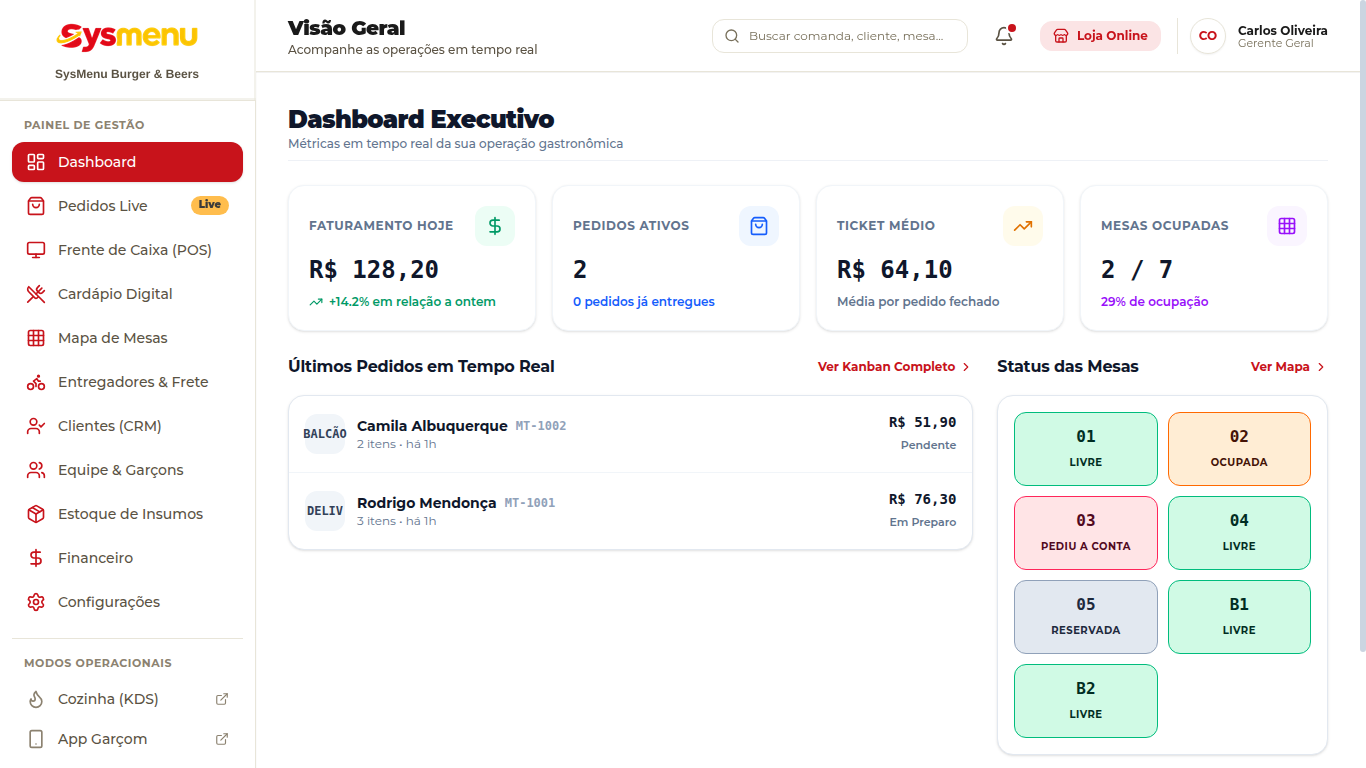1366x768 pixels.
Task: Open Configurações
Action: pos(127,602)
